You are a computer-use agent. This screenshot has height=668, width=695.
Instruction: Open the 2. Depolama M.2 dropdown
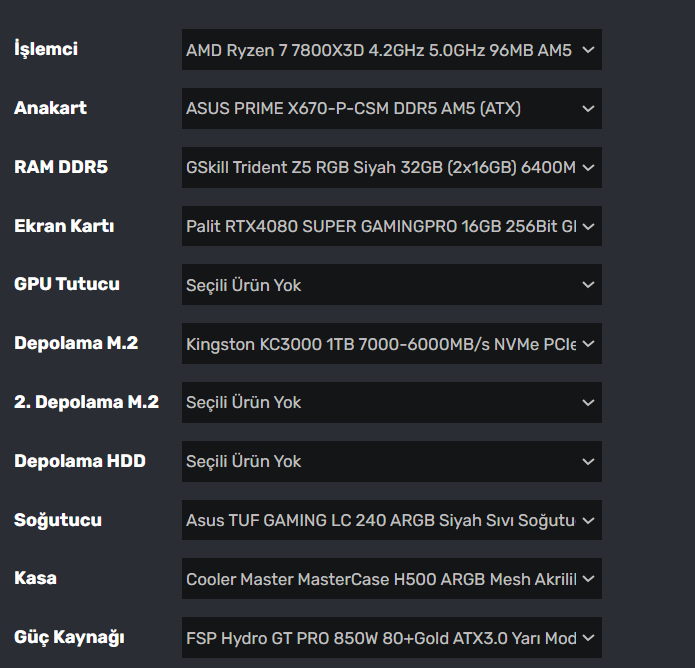point(391,402)
